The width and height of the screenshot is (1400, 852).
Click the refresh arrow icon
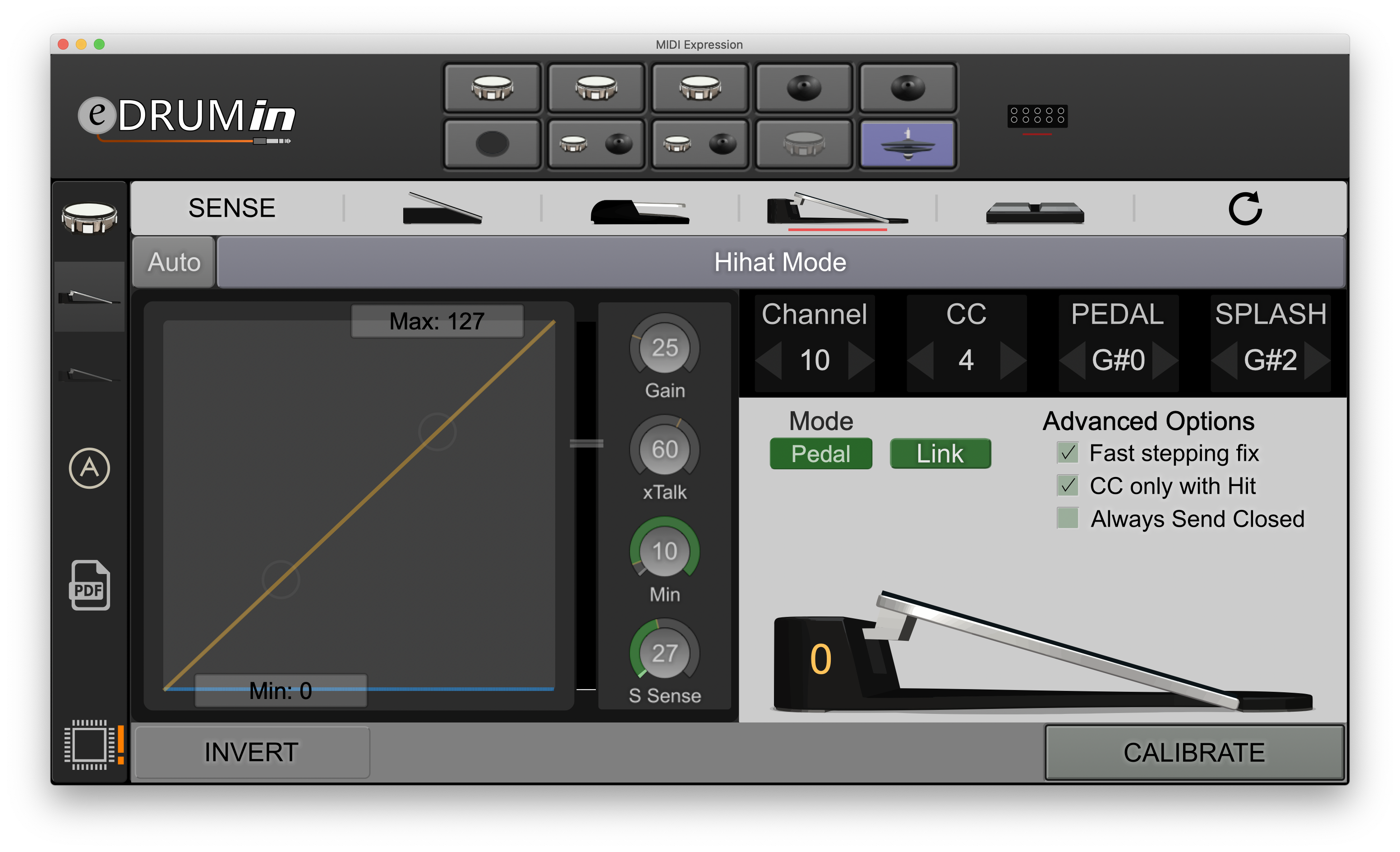point(1244,208)
